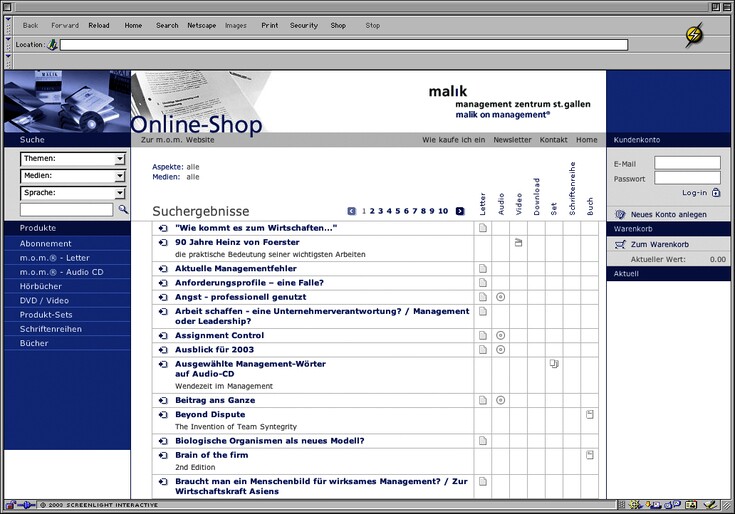Collapse the navigation toolbar via its handle

(x=8, y=26)
